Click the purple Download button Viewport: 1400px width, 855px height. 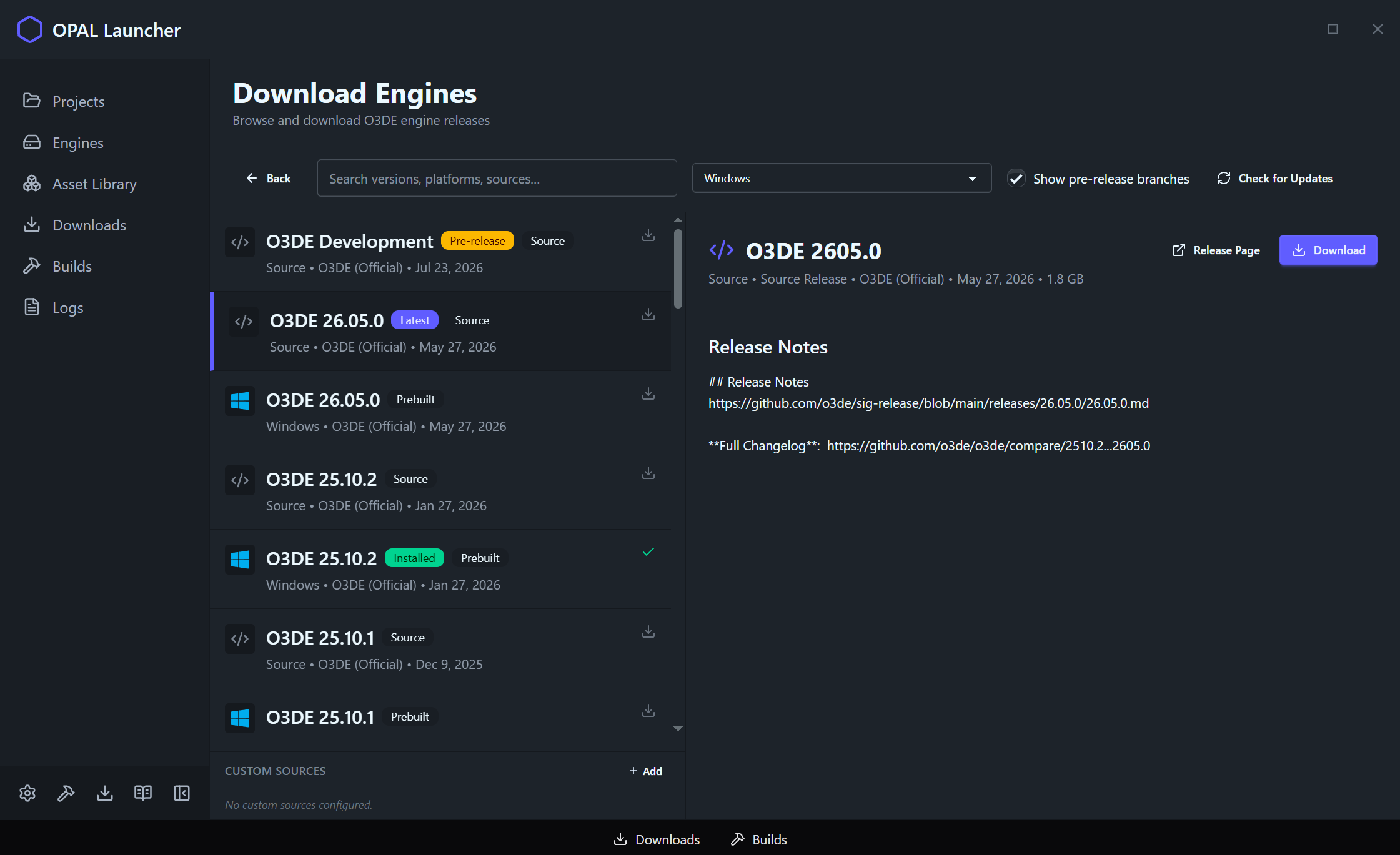click(x=1328, y=250)
